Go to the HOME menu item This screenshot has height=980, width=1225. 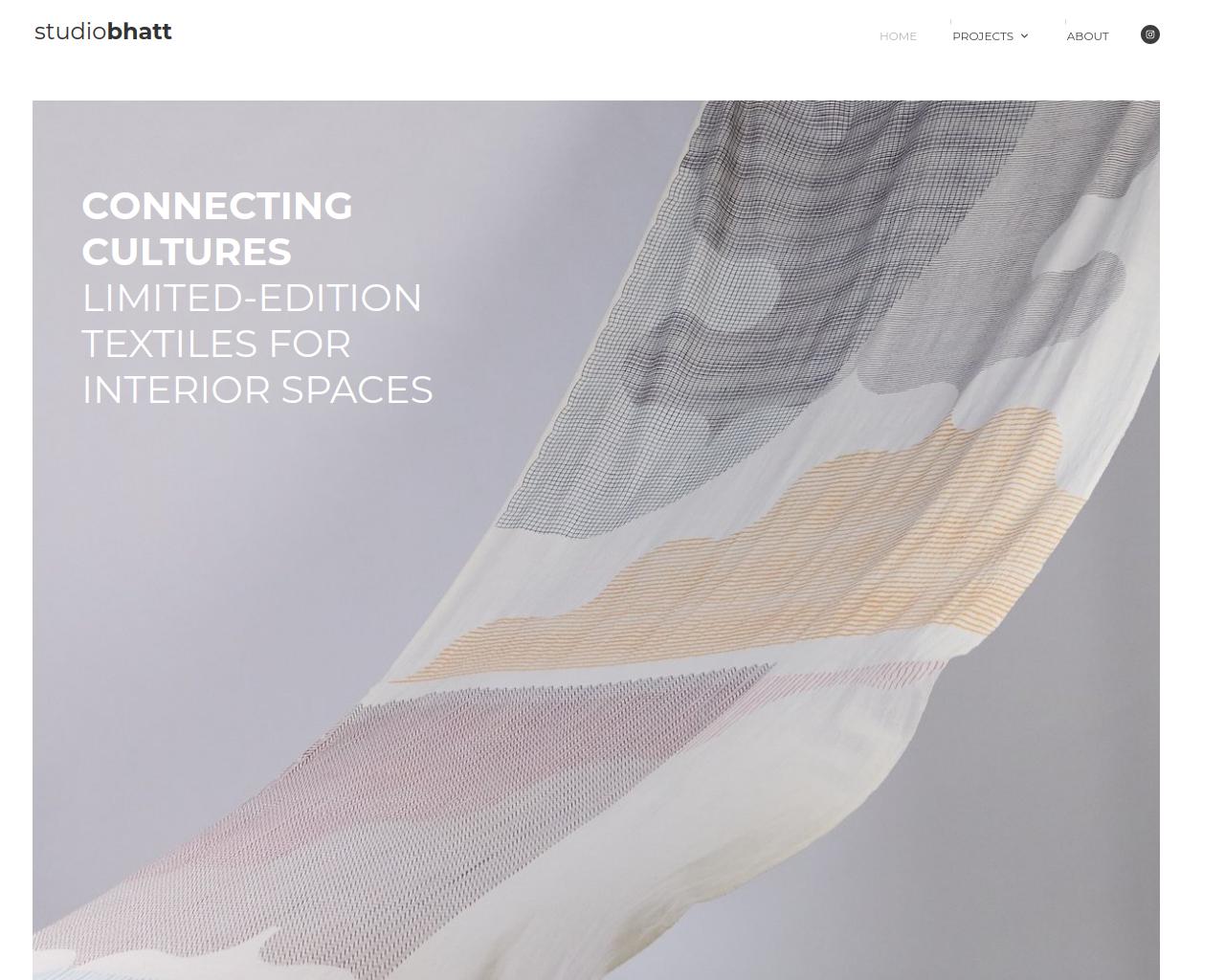[x=898, y=36]
